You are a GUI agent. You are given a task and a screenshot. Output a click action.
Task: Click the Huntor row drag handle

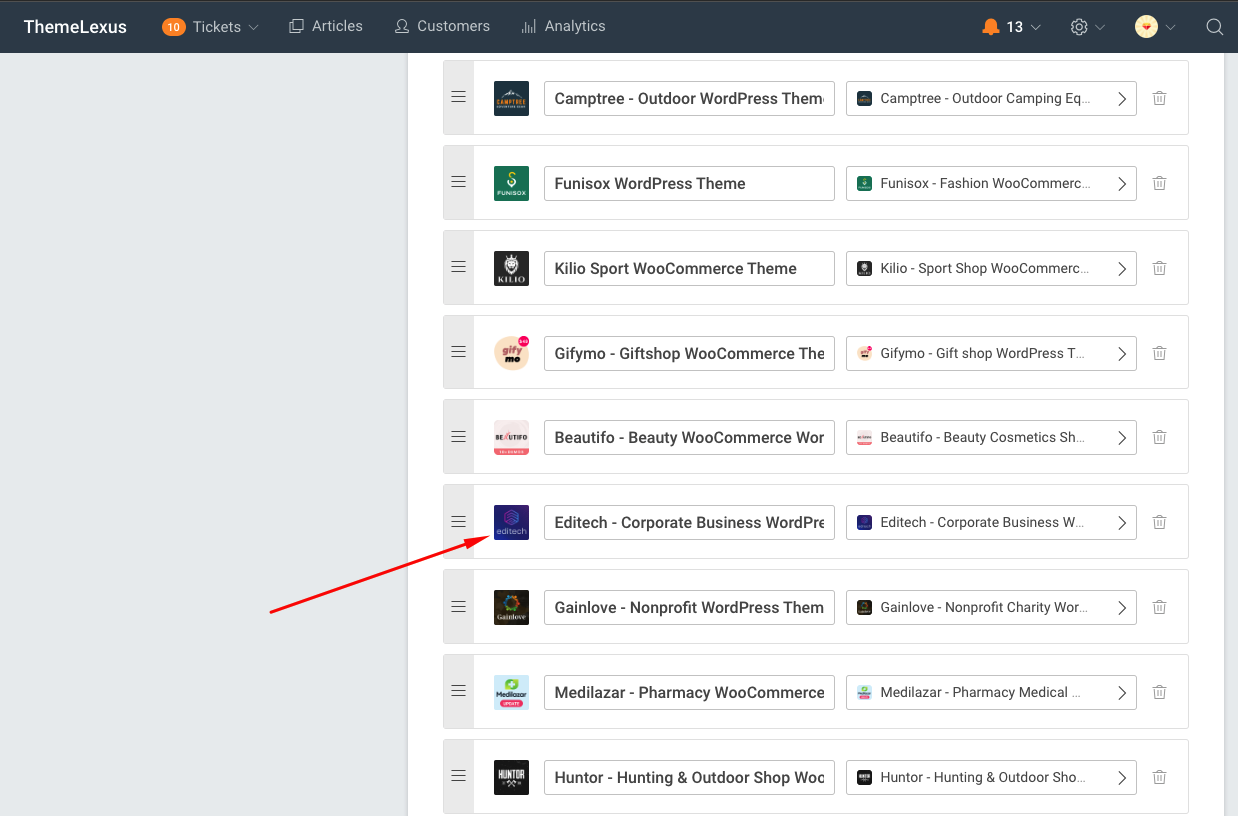point(458,777)
